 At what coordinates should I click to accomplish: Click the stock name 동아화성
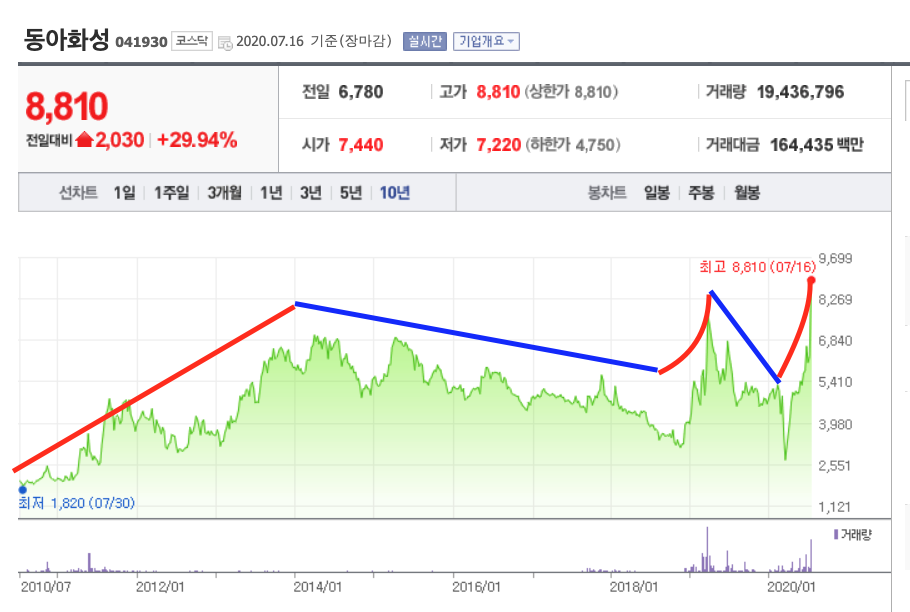click(x=66, y=40)
